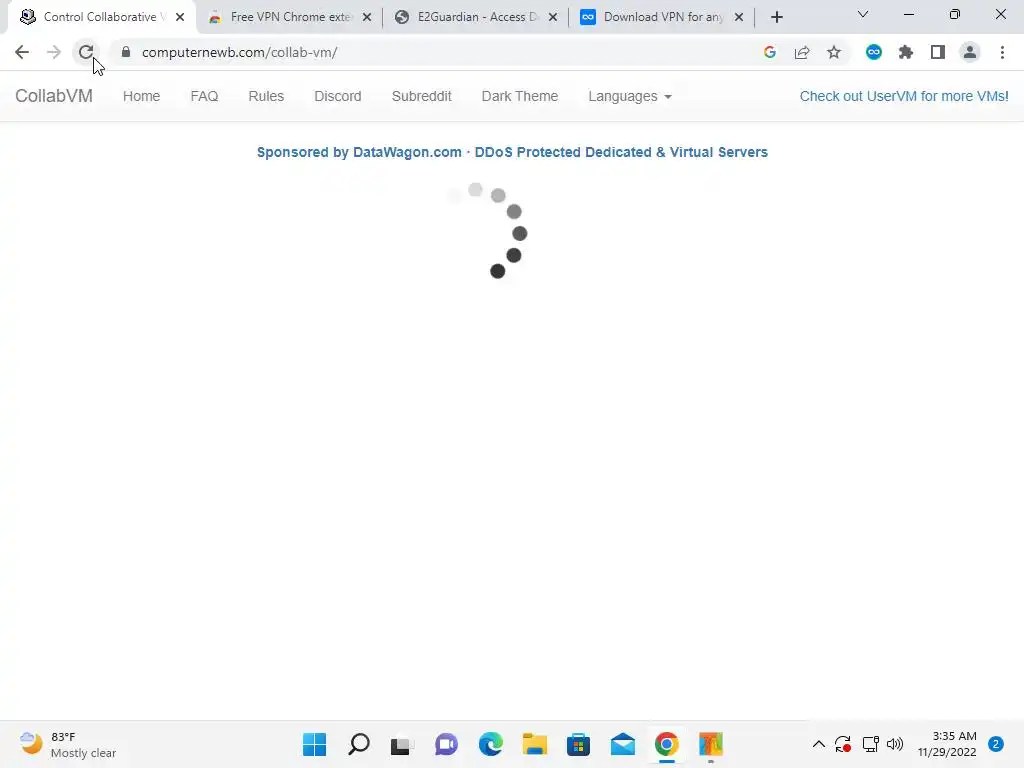The height and width of the screenshot is (768, 1024).
Task: Toggle the browser side panel
Action: coord(938,52)
